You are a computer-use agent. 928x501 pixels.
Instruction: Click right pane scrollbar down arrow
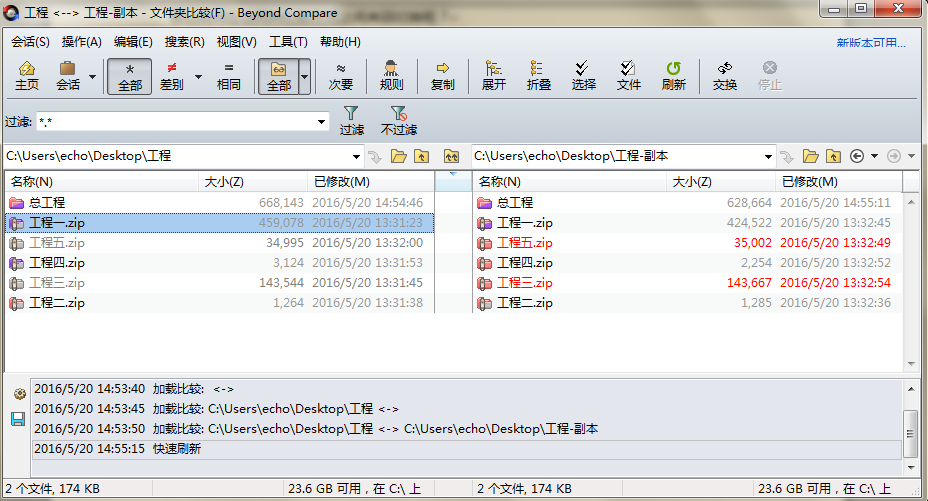911,364
